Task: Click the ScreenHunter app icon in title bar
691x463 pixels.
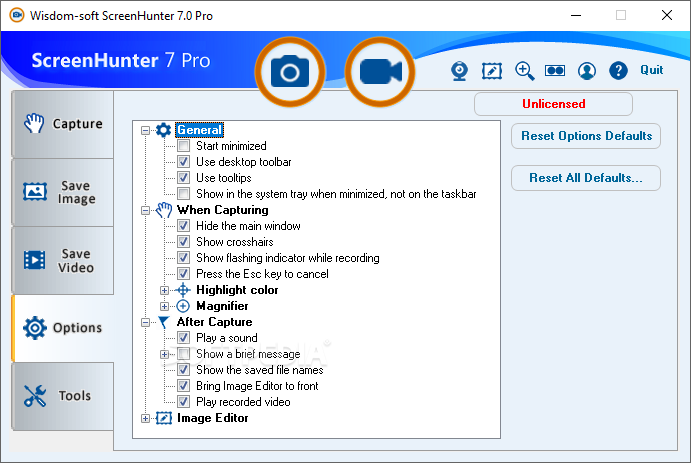Action: point(17,15)
